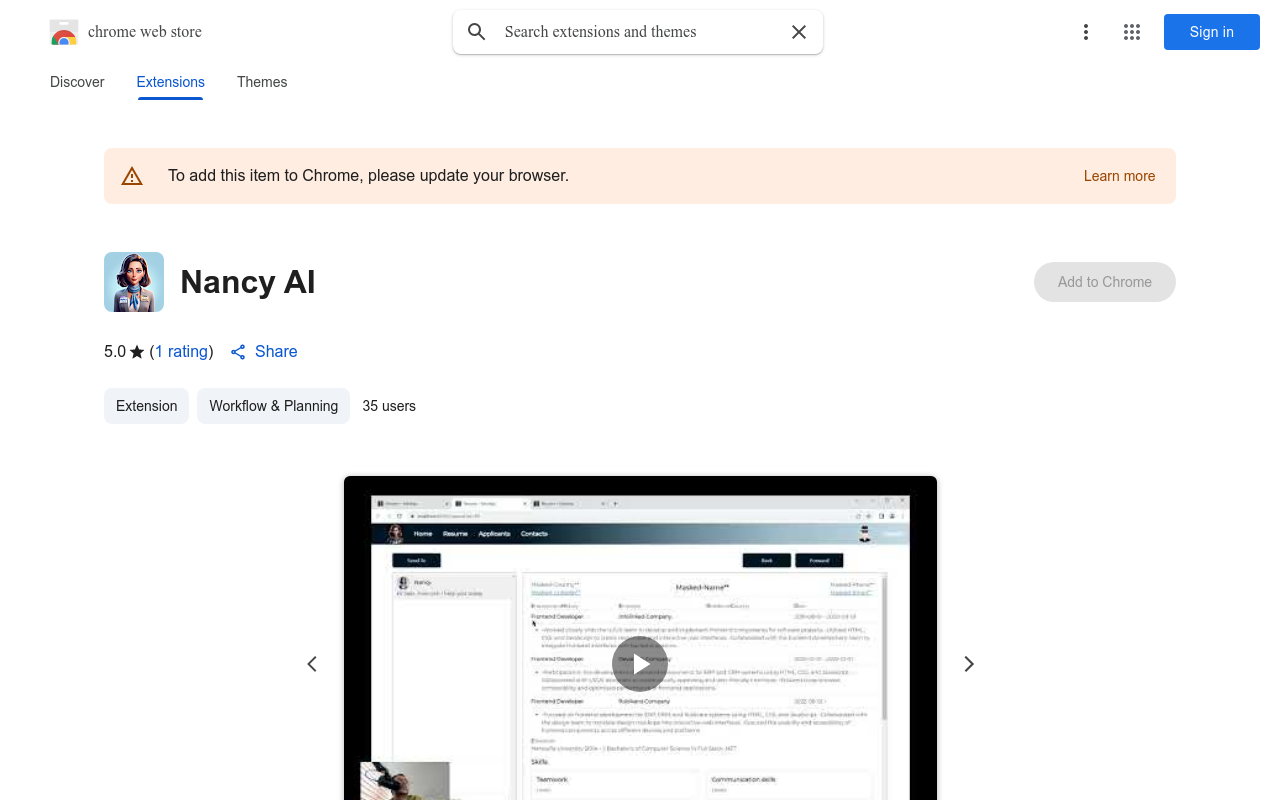The width and height of the screenshot is (1280, 800).
Task: Focus the Search extensions and themes field
Action: pos(638,32)
